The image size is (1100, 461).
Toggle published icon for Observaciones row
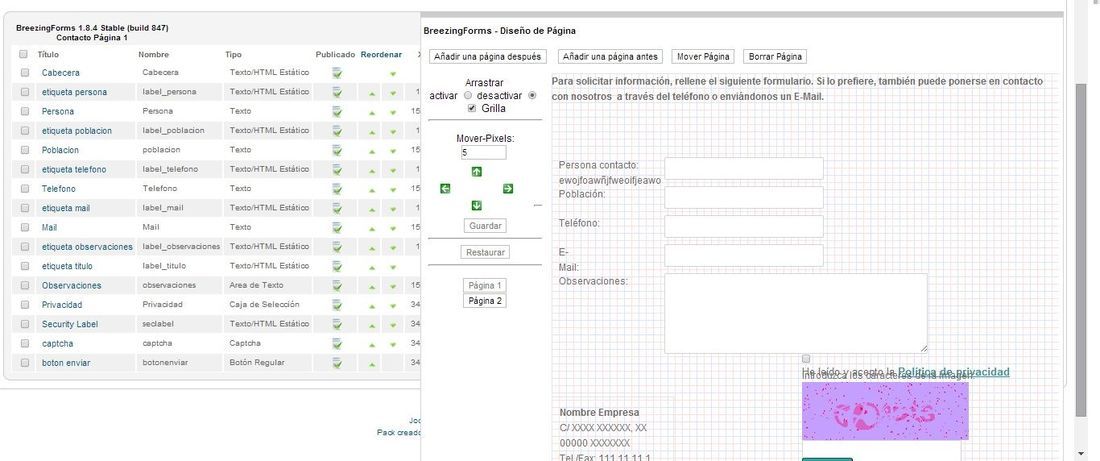[337, 286]
